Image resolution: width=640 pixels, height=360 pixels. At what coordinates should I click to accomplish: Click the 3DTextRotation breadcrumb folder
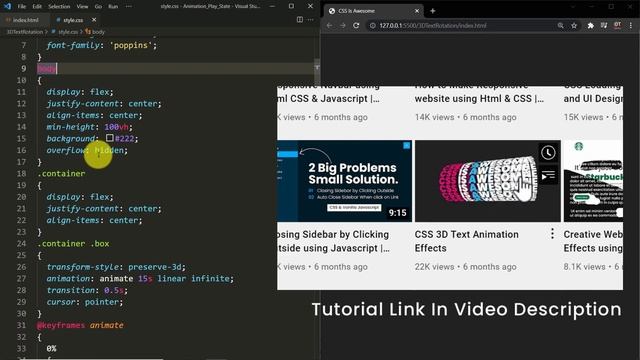point(24,32)
